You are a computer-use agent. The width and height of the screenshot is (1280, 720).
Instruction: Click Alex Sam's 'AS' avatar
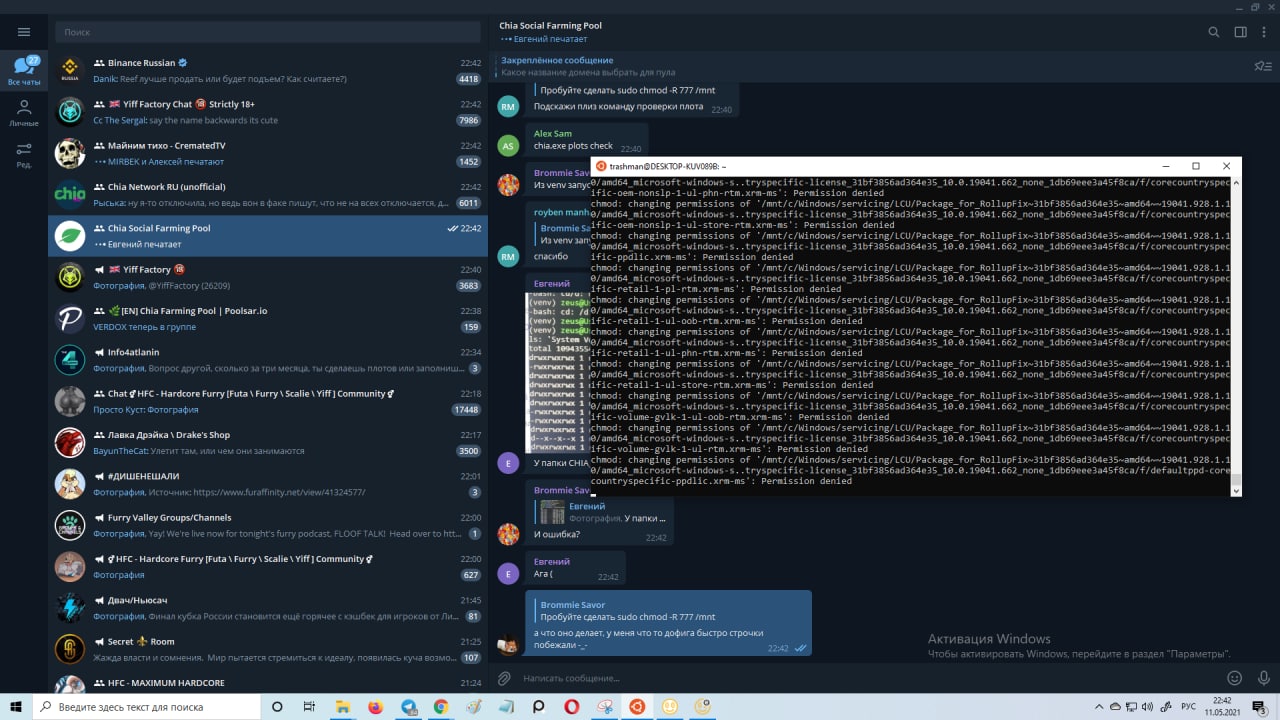508,145
